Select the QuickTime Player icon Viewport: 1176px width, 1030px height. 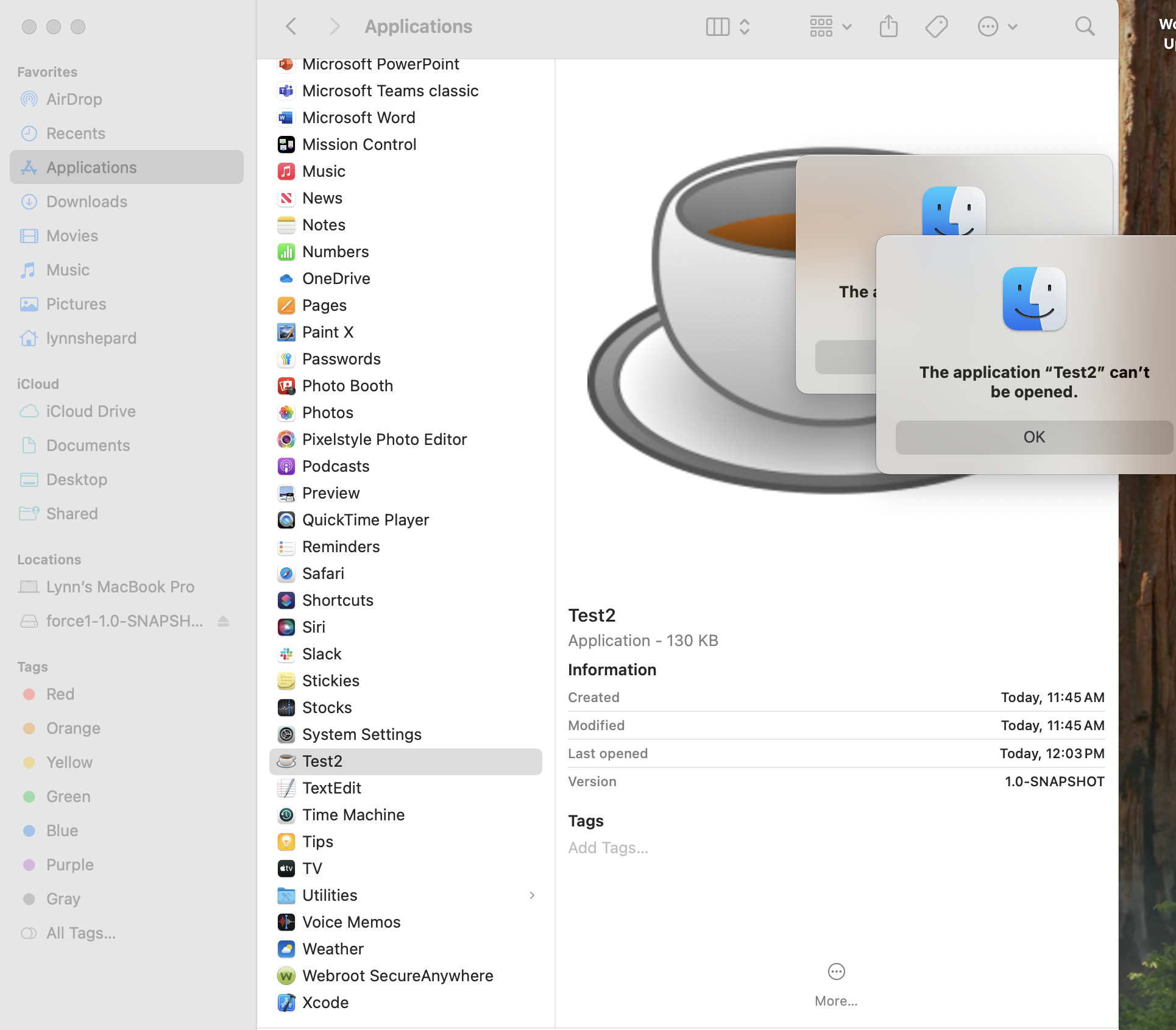[286, 519]
